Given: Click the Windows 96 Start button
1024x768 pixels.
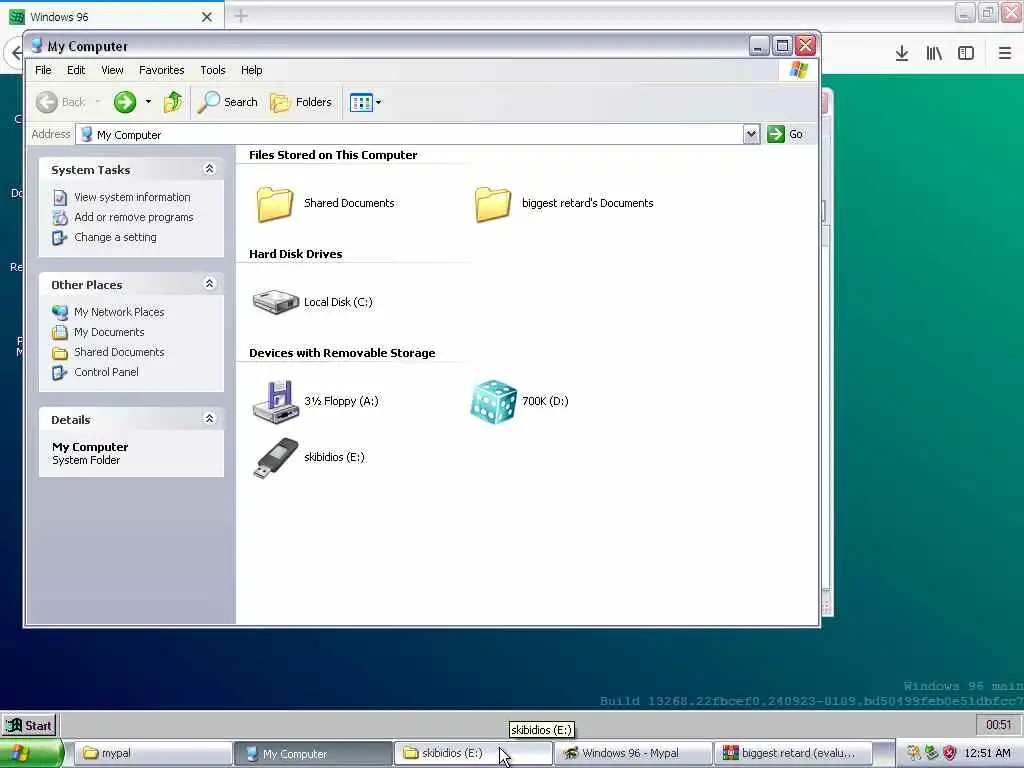Looking at the screenshot, I should click(29, 726).
